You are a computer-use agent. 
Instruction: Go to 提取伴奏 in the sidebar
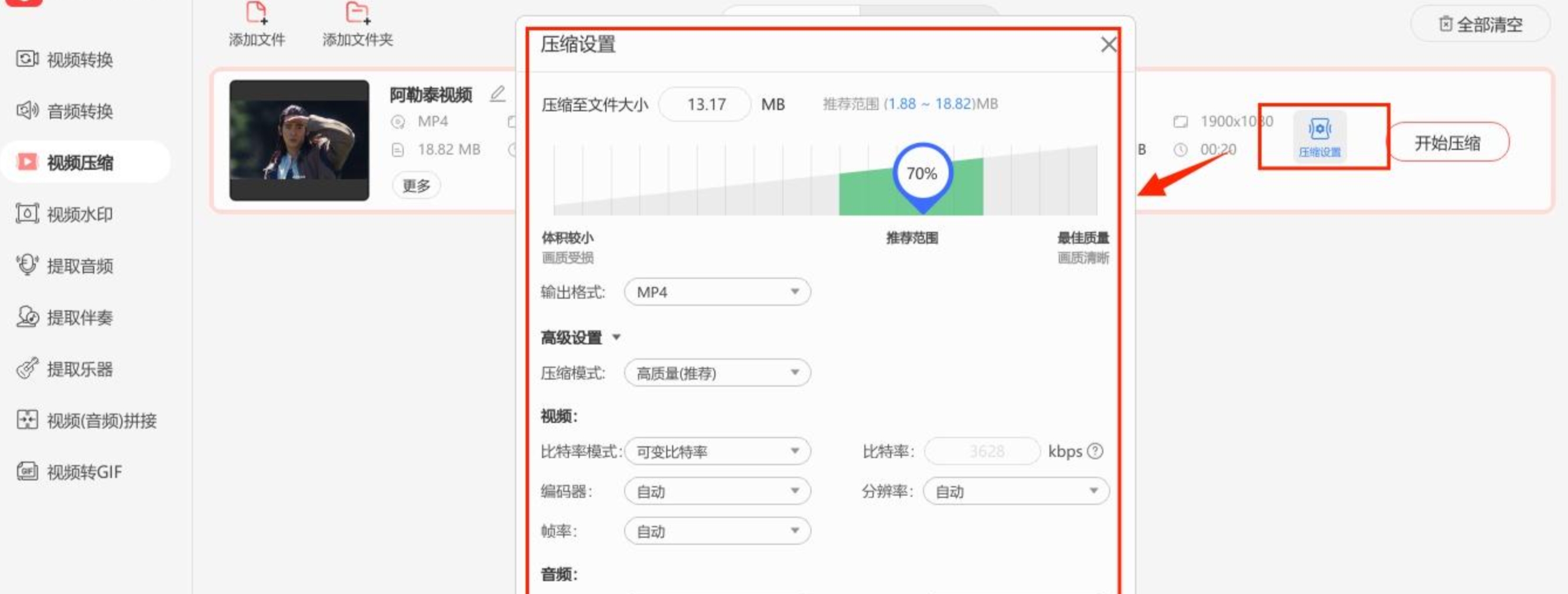(64, 317)
